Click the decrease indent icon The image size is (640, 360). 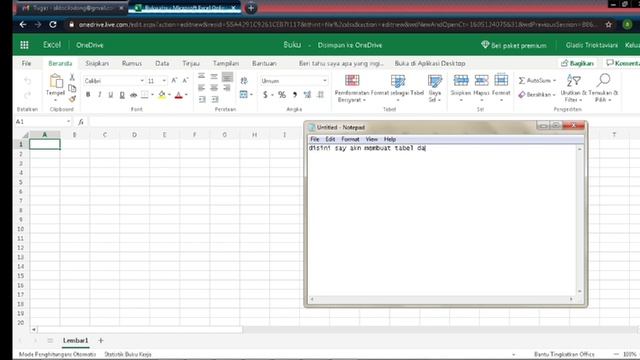pos(202,99)
